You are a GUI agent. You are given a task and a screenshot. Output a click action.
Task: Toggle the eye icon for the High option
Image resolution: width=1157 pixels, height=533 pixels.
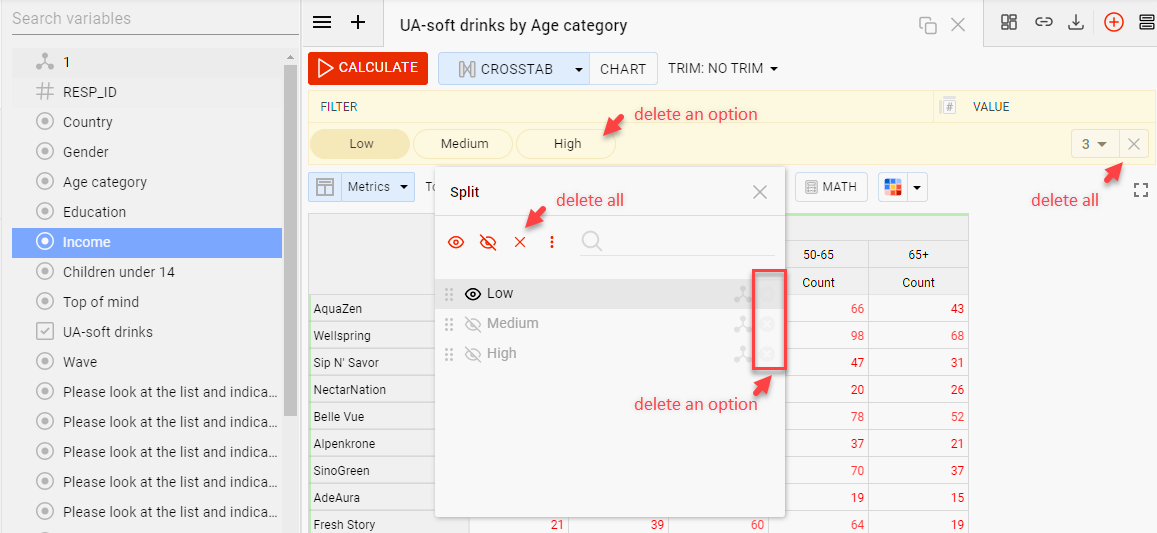coord(473,354)
